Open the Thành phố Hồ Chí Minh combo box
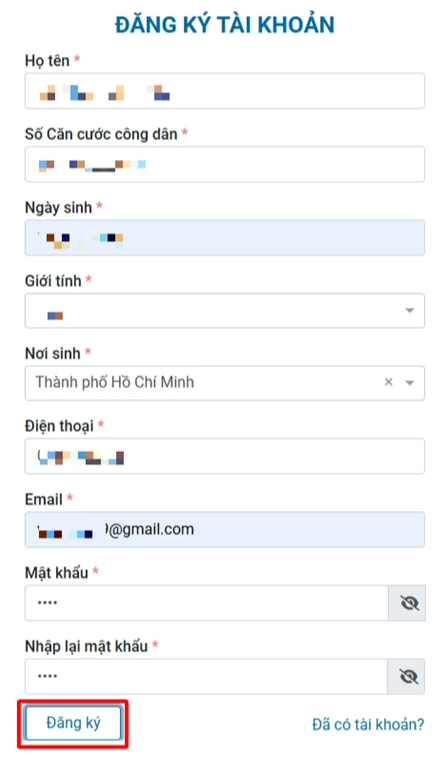The width and height of the screenshot is (441, 757). (225, 383)
